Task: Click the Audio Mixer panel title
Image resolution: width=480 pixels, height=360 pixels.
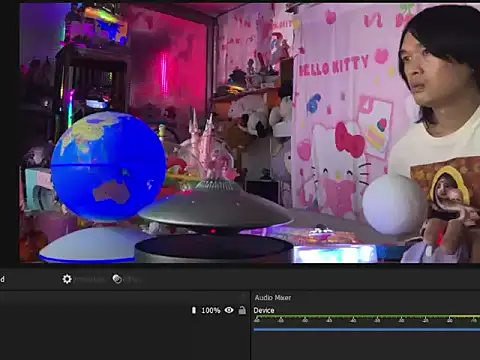Action: coord(273,297)
